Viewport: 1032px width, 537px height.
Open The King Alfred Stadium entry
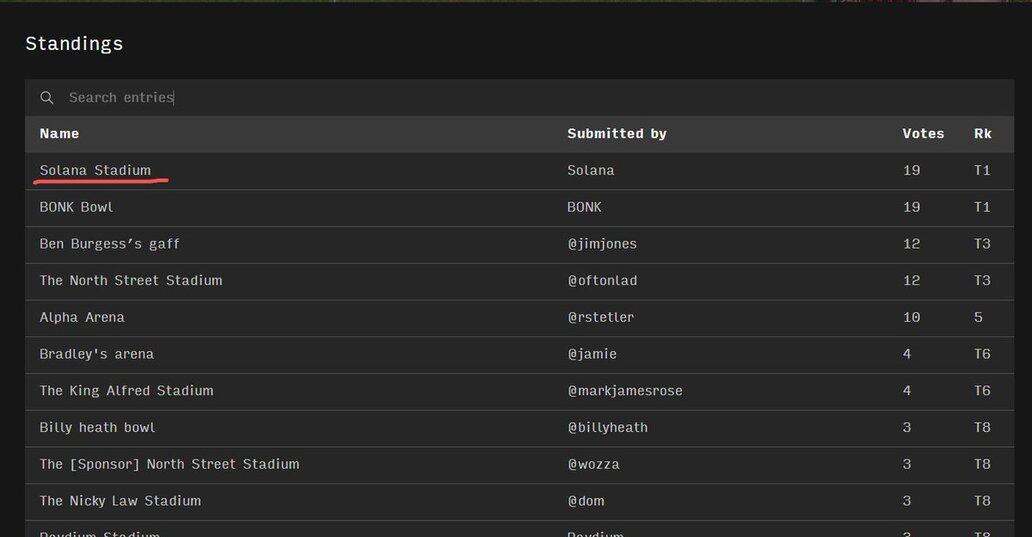(126, 391)
